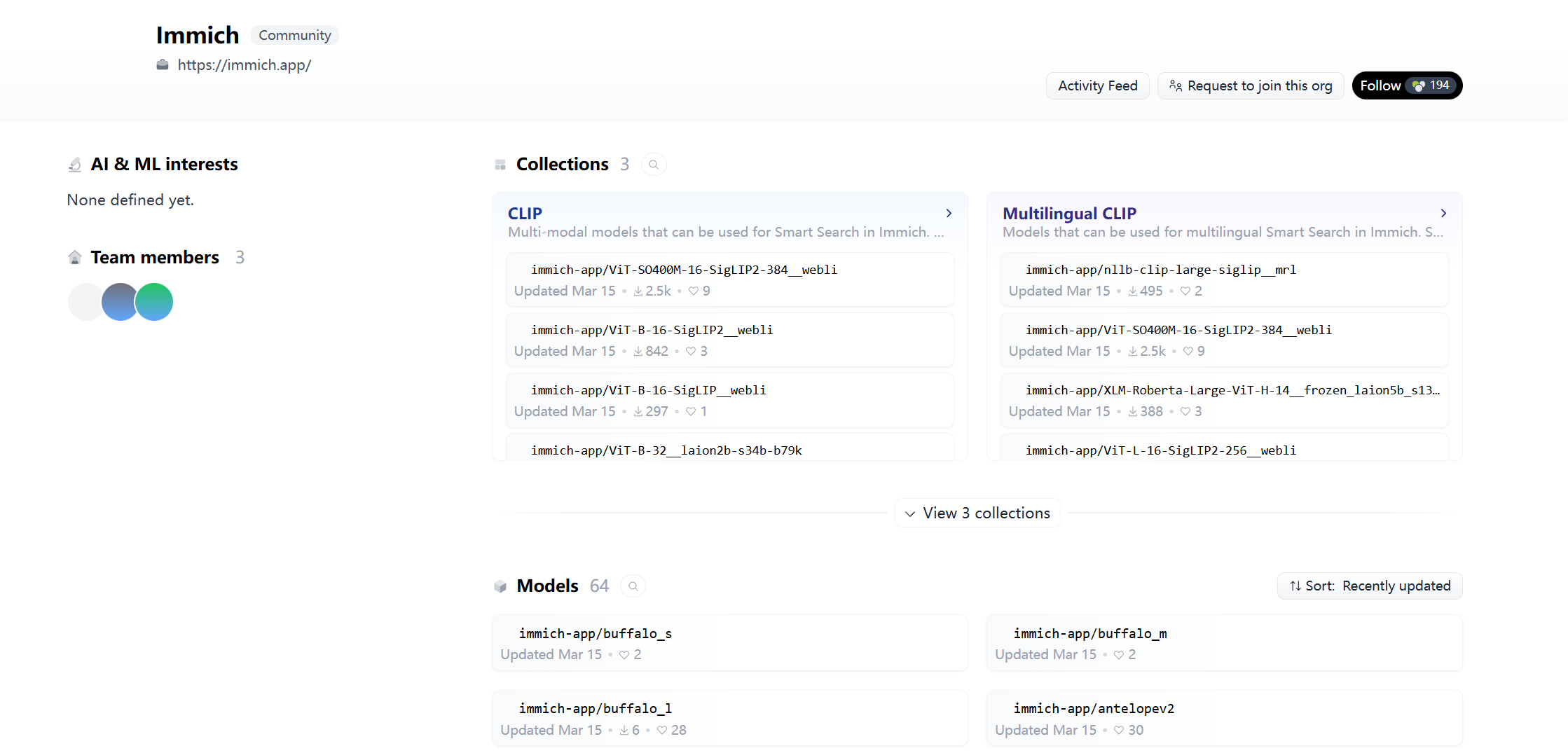This screenshot has width=1568, height=753.
Task: Like the antelopev2 model via its heart
Action: (1117, 729)
